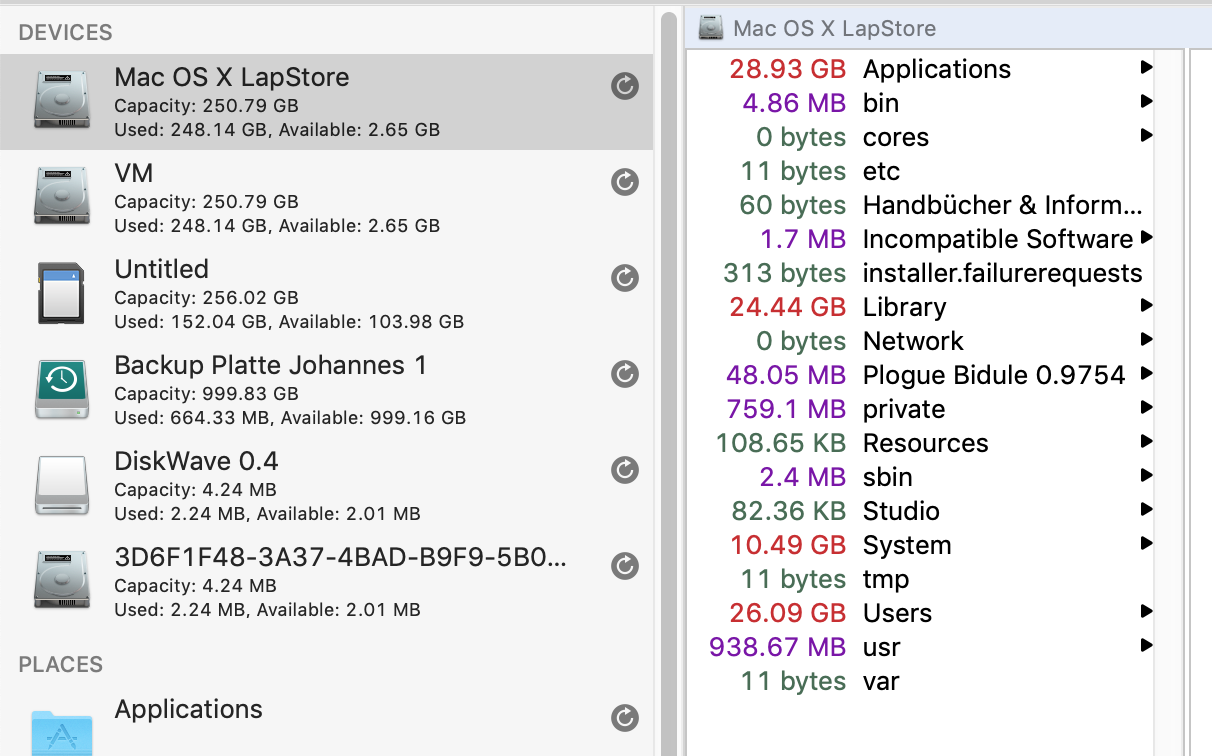
Task: Expand the usr folder arrow
Action: 1146,646
